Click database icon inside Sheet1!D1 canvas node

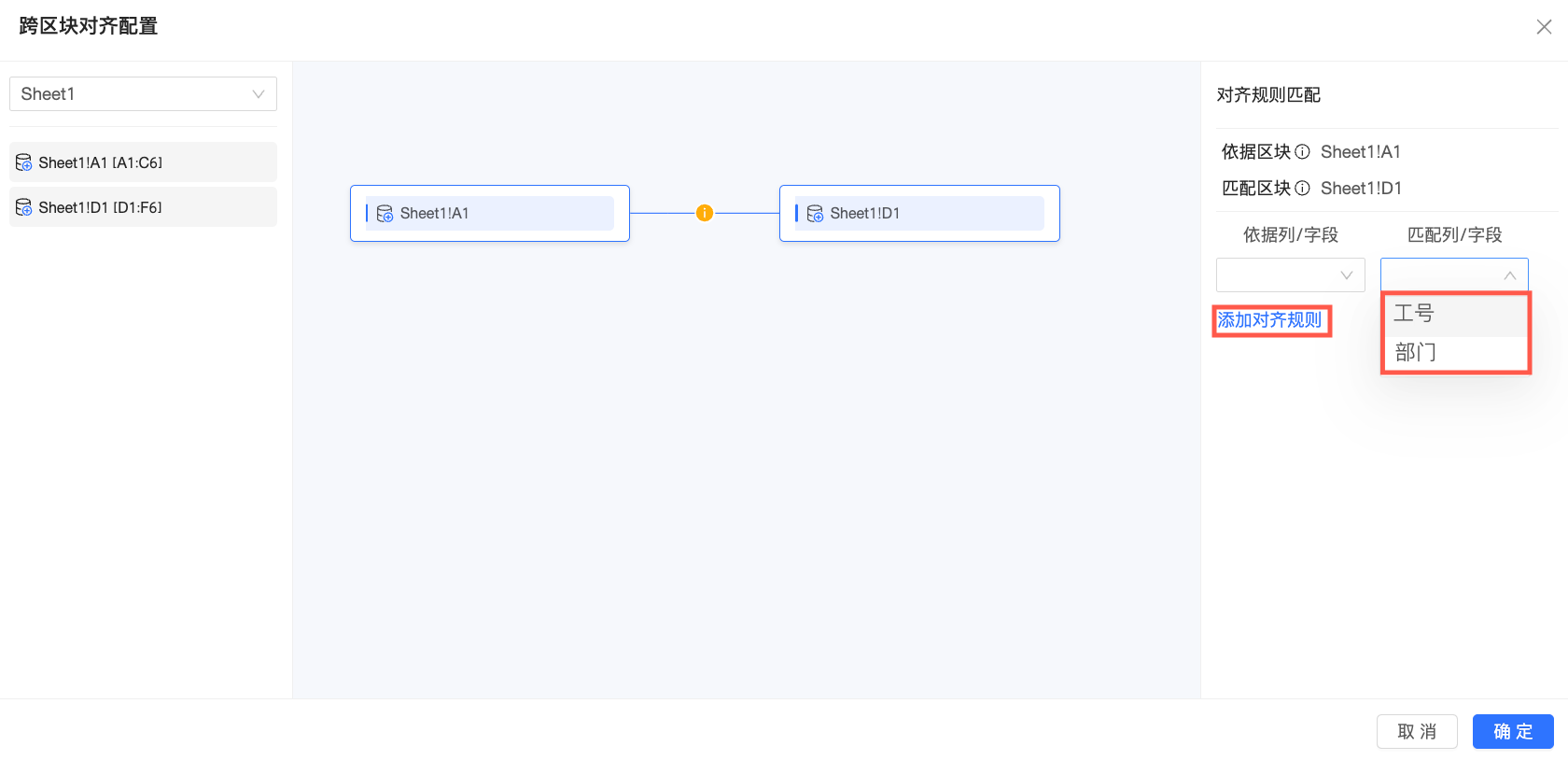[x=815, y=214]
